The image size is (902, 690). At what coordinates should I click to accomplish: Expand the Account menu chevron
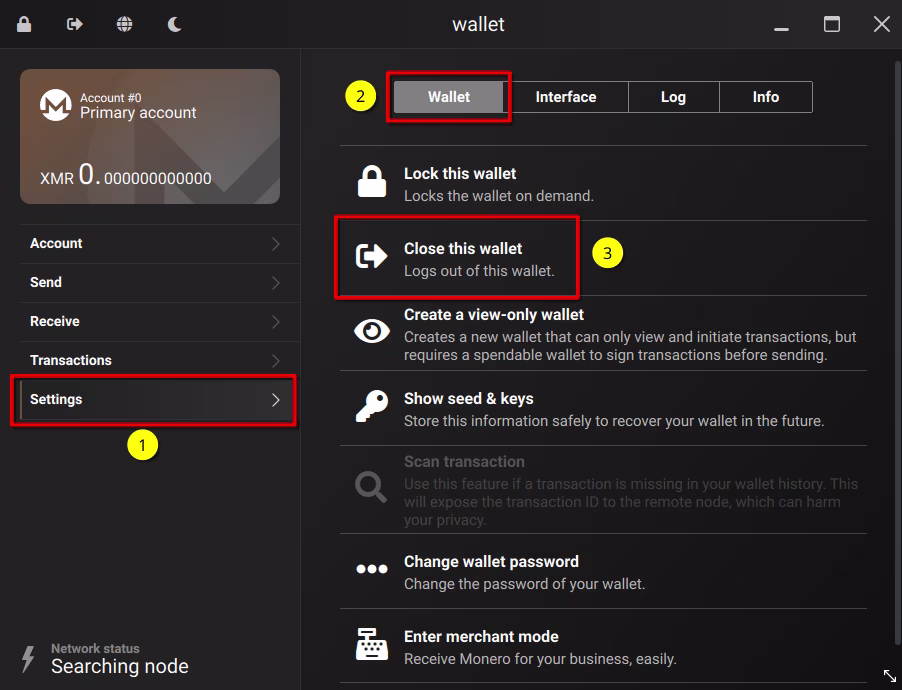[x=276, y=244]
